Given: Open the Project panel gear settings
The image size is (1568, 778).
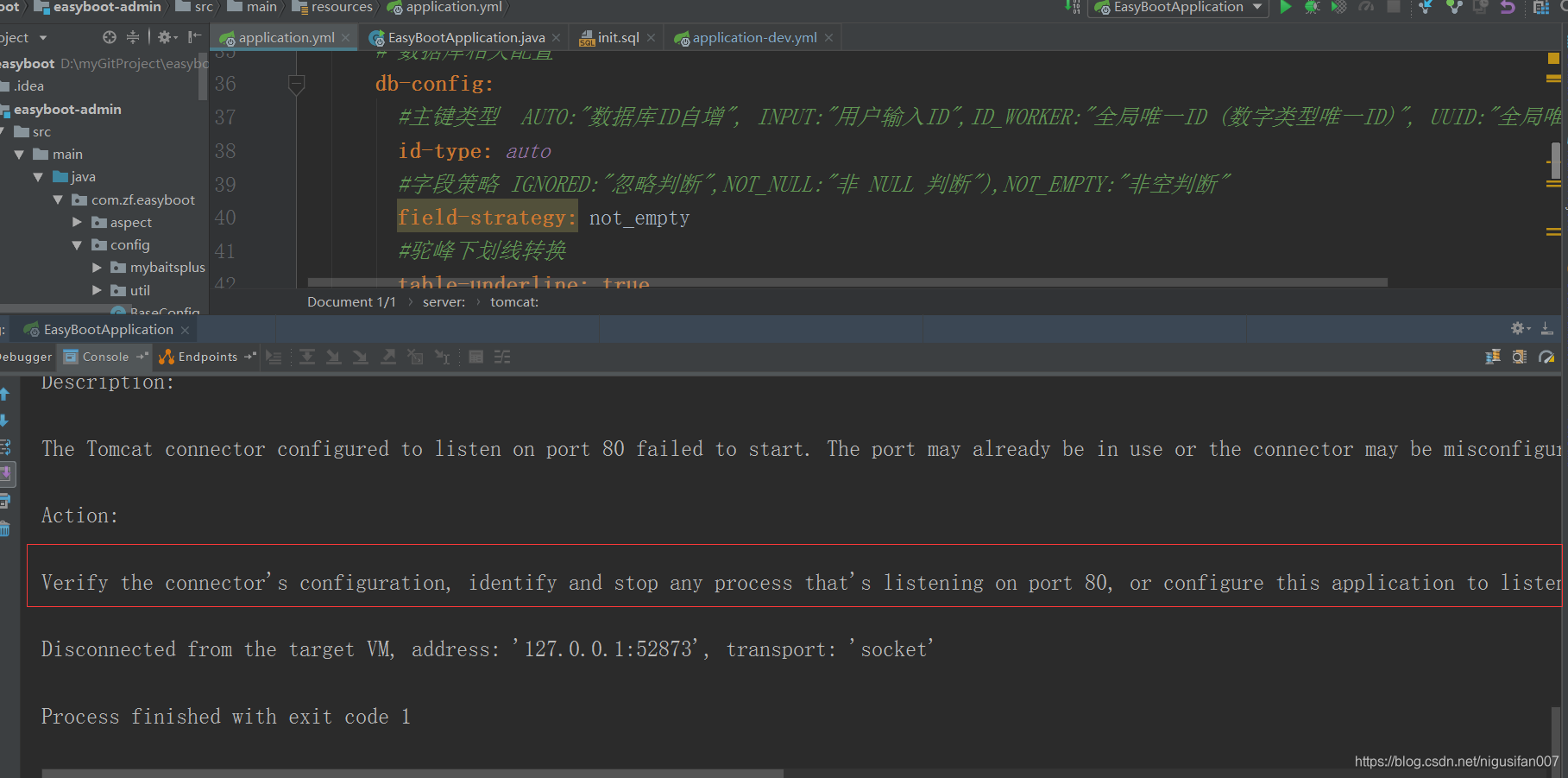Looking at the screenshot, I should coord(167,37).
